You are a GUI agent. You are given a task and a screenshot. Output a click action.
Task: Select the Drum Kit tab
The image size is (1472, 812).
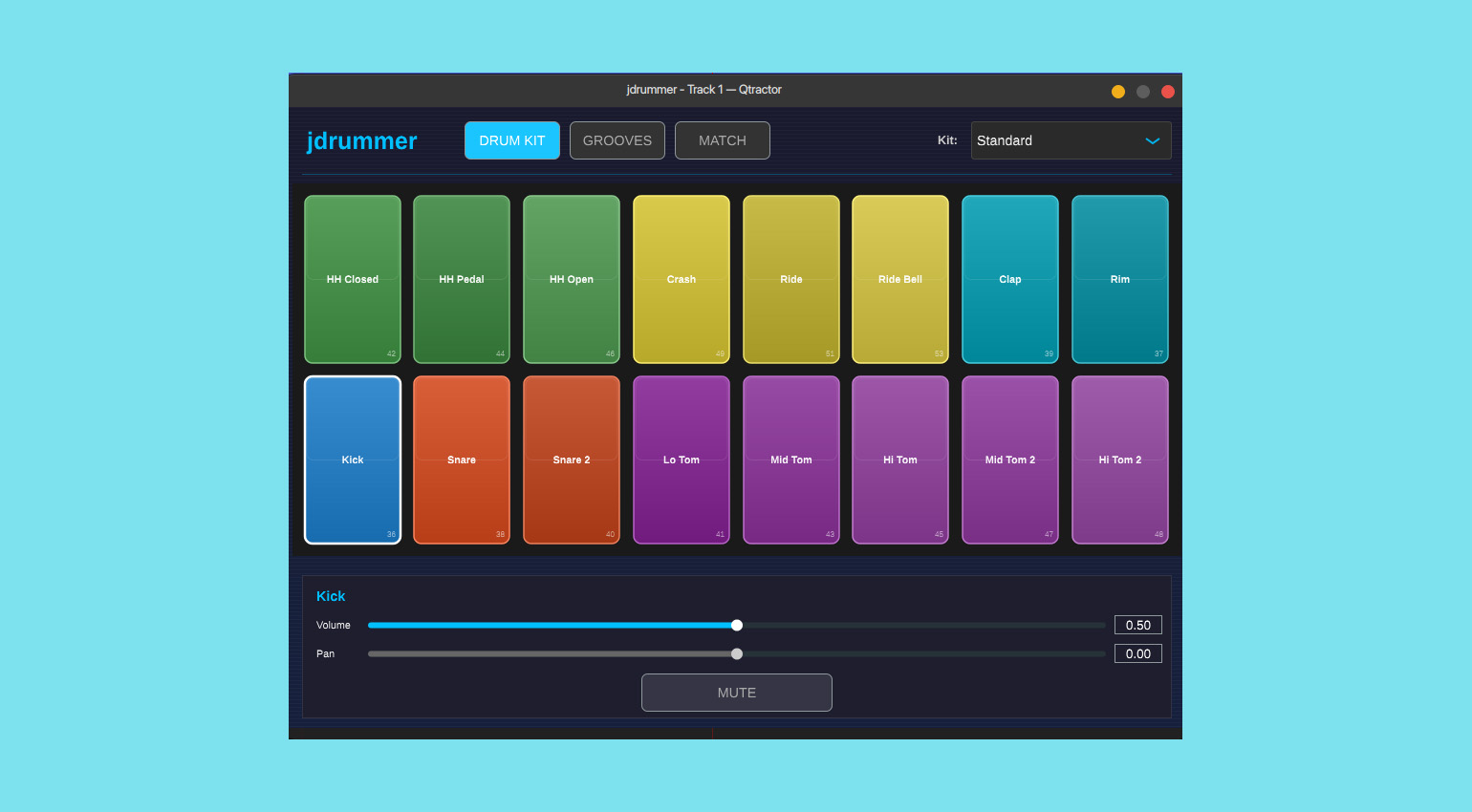click(512, 140)
